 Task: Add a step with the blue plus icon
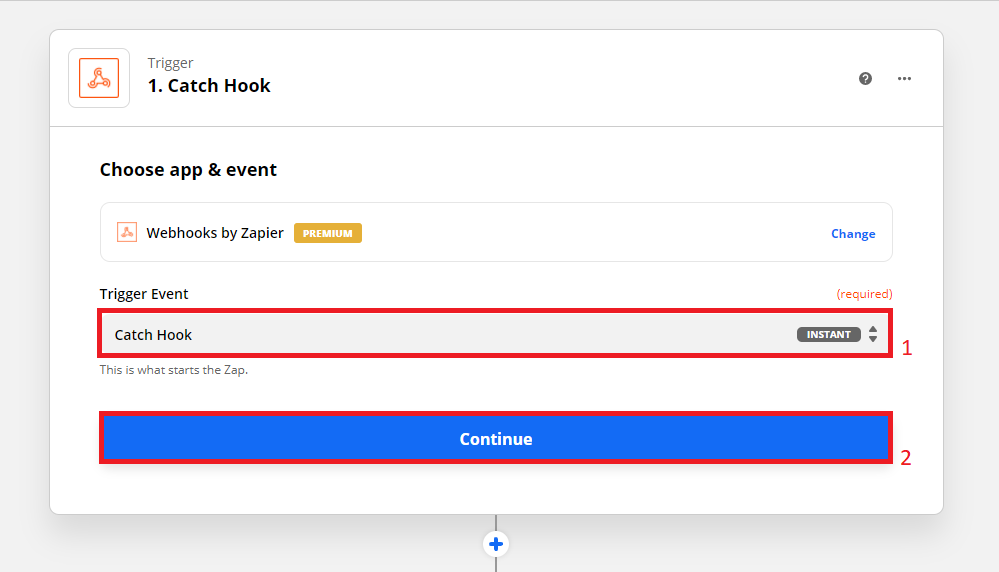(x=496, y=544)
